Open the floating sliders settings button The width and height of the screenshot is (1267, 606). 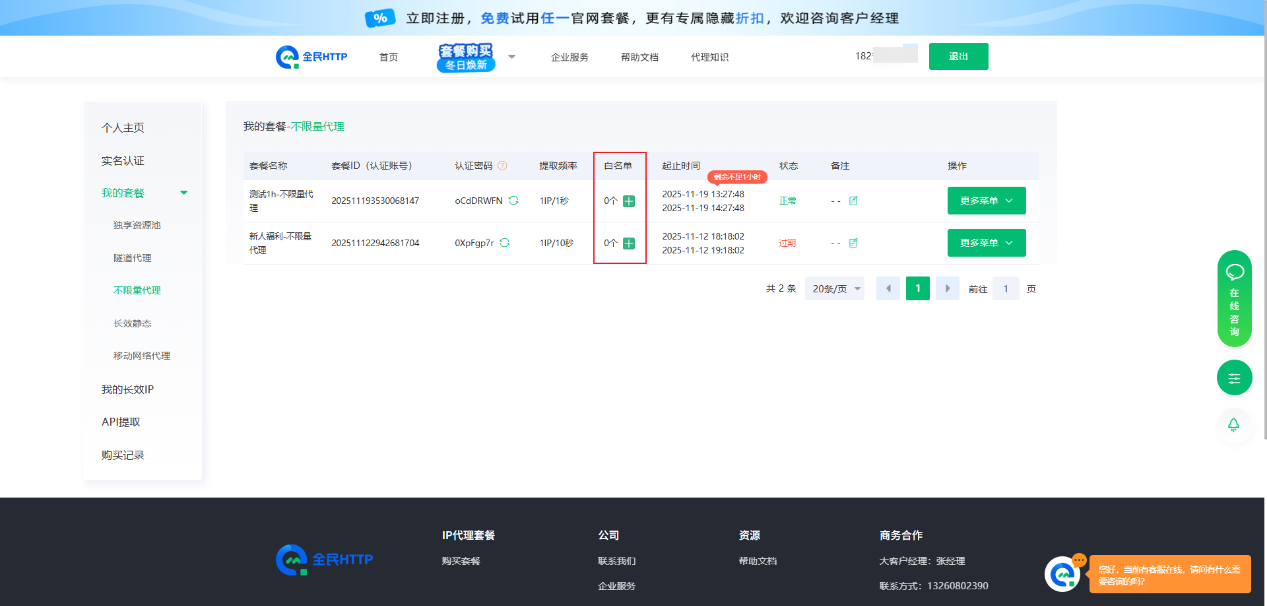click(1234, 378)
